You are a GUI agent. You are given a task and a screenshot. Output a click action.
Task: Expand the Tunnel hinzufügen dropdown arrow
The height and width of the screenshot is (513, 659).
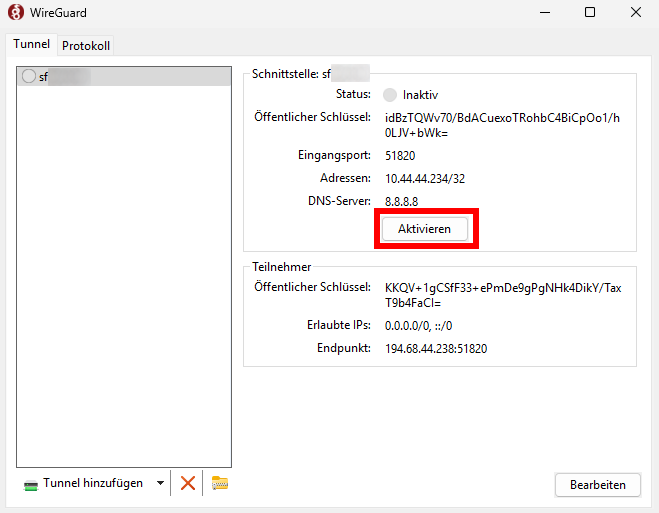tap(160, 483)
